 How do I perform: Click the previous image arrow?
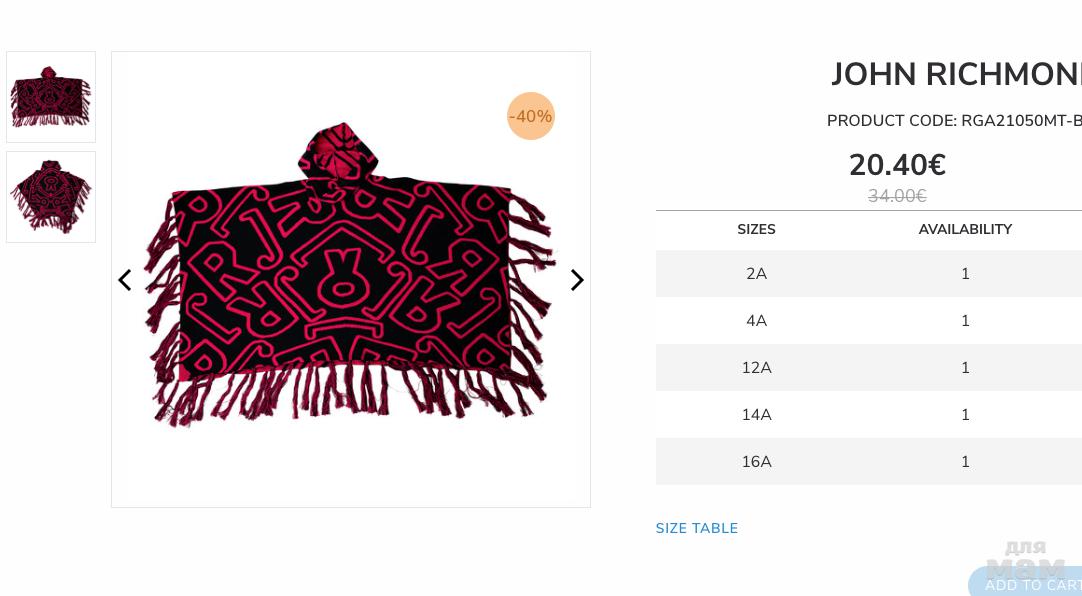pyautogui.click(x=125, y=281)
